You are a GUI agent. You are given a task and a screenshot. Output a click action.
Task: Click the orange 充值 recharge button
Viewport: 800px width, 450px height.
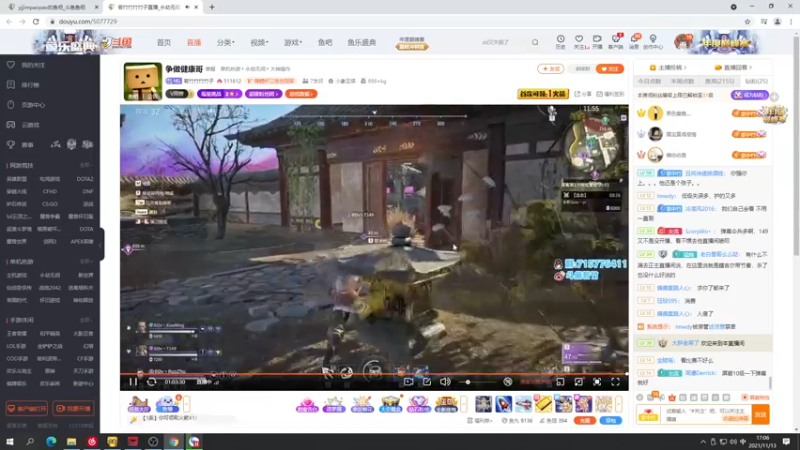585,420
